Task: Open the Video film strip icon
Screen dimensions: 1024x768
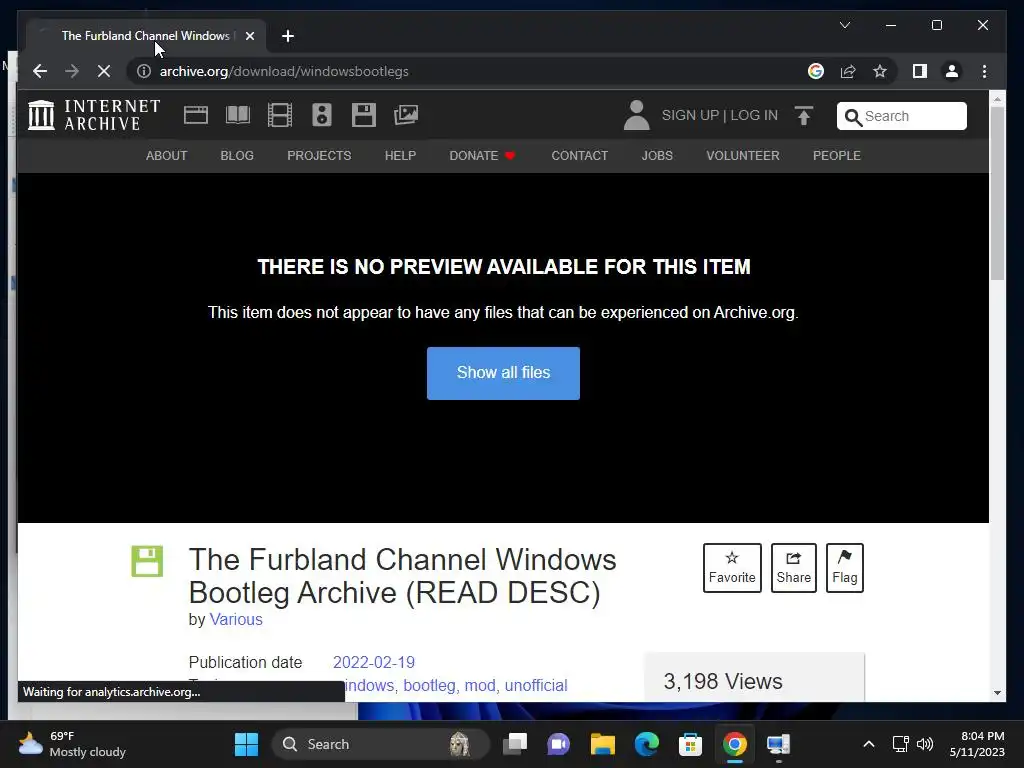Action: 280,115
